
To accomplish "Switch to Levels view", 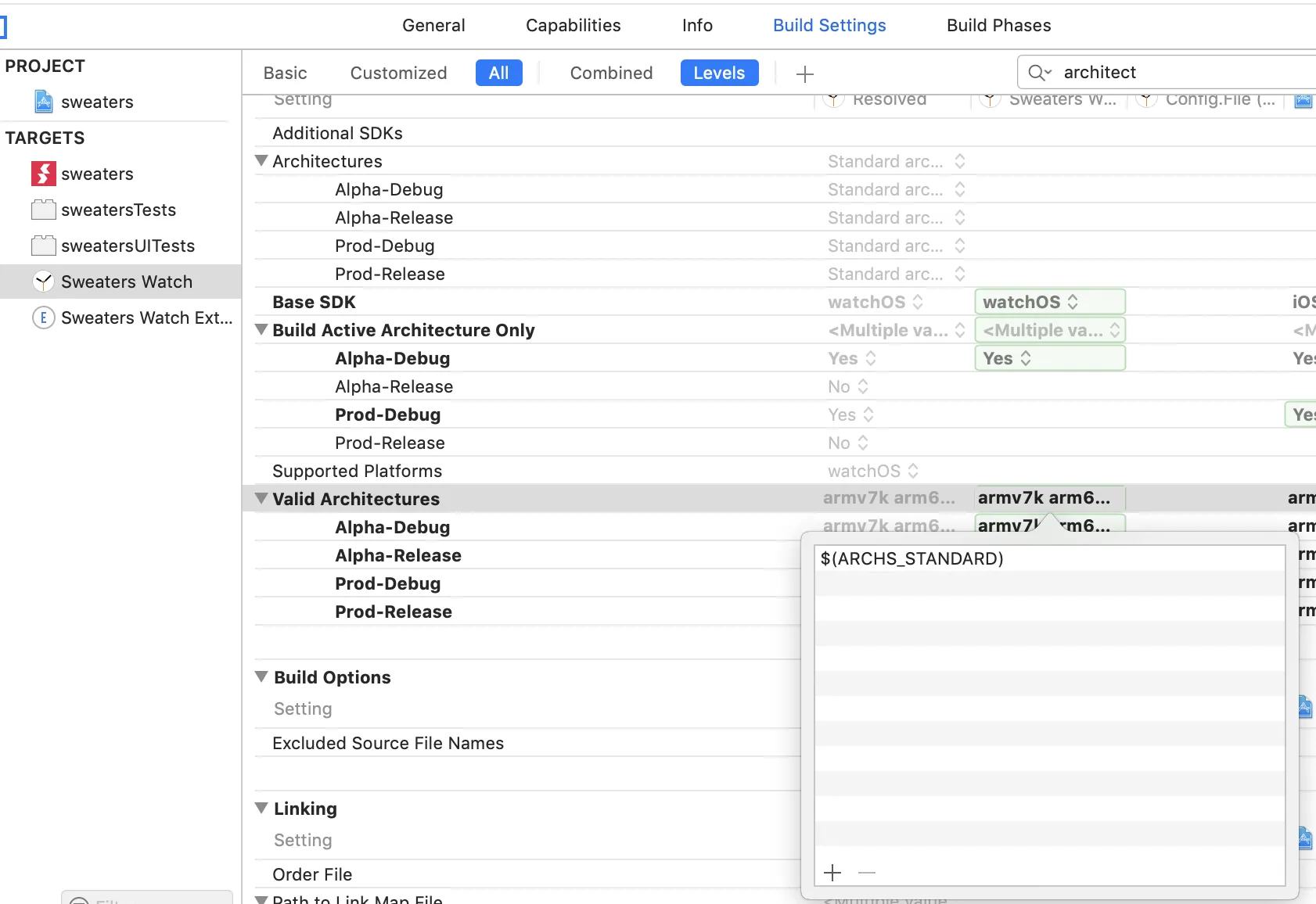I will [720, 73].
